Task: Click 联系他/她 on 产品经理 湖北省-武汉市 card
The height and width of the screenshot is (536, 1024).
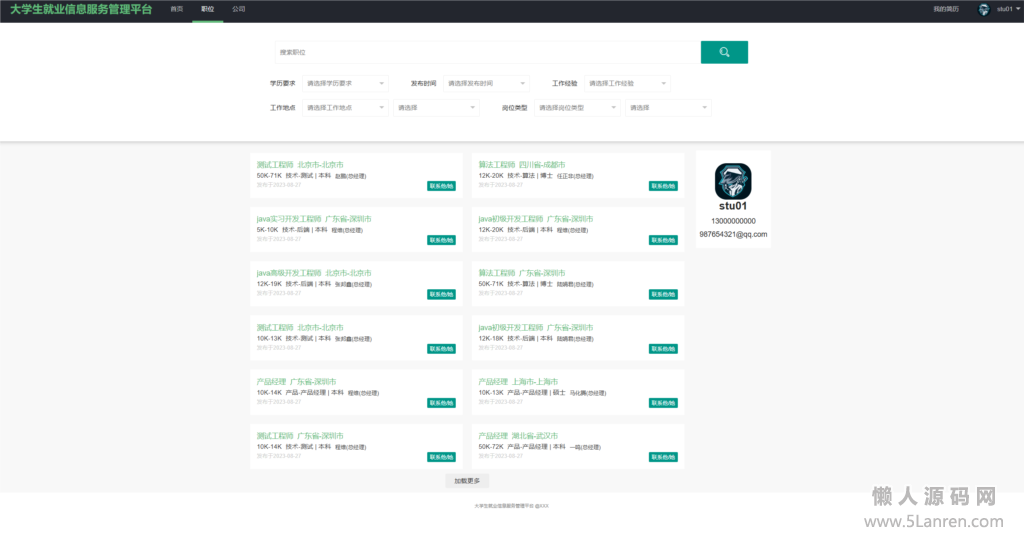Action: click(x=663, y=457)
